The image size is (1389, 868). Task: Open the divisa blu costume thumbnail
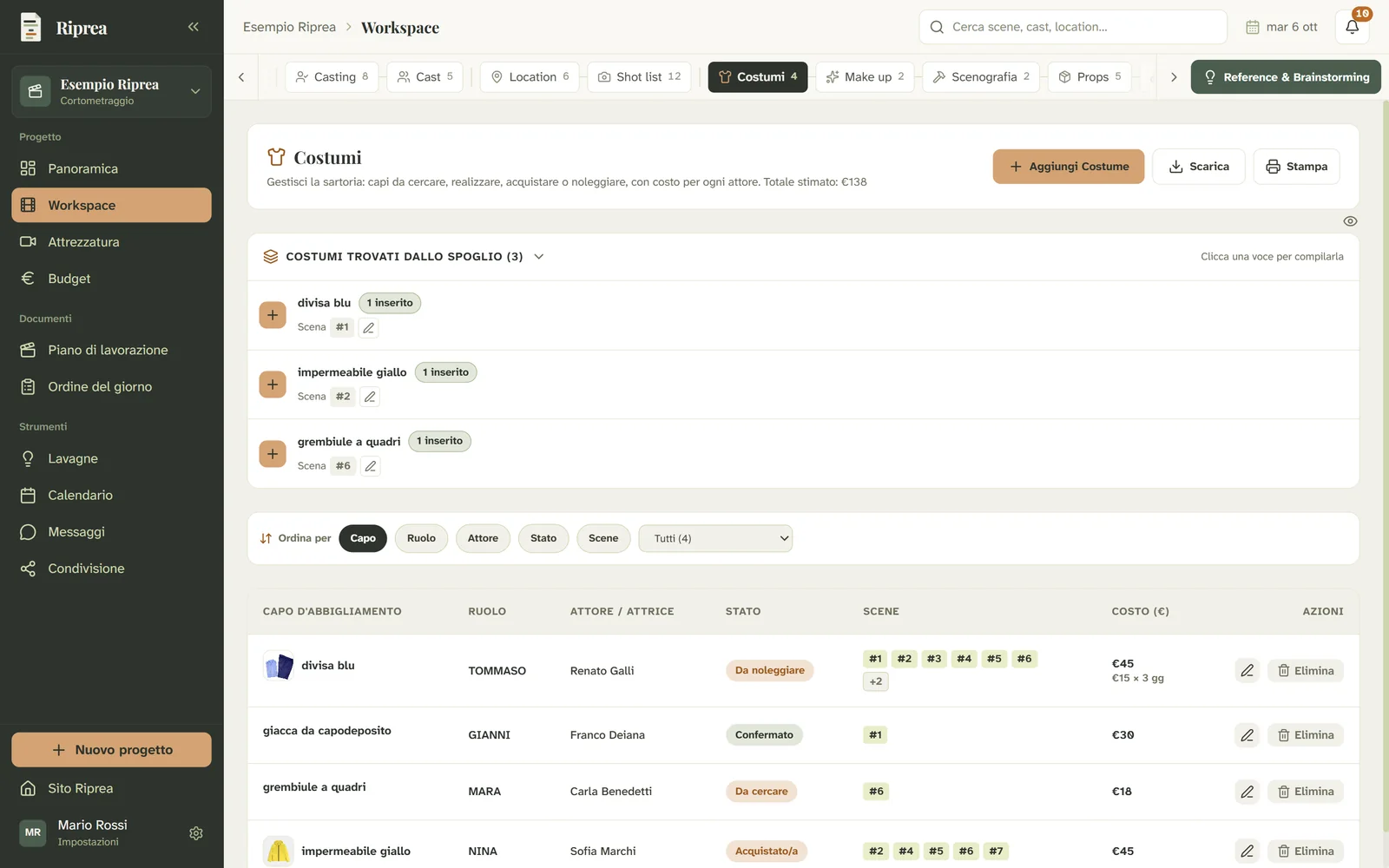279,667
